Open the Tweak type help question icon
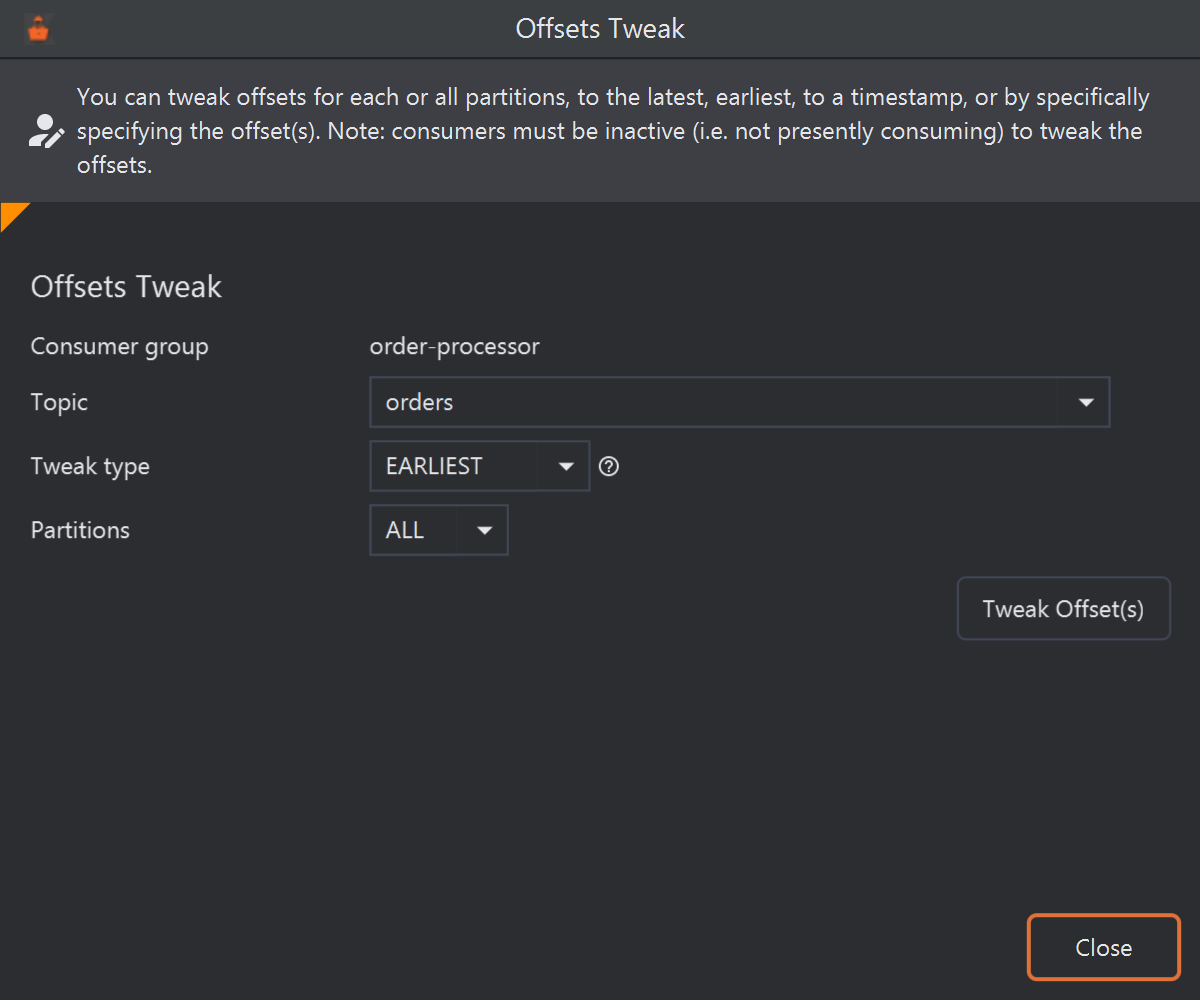The image size is (1200, 1000). (609, 466)
